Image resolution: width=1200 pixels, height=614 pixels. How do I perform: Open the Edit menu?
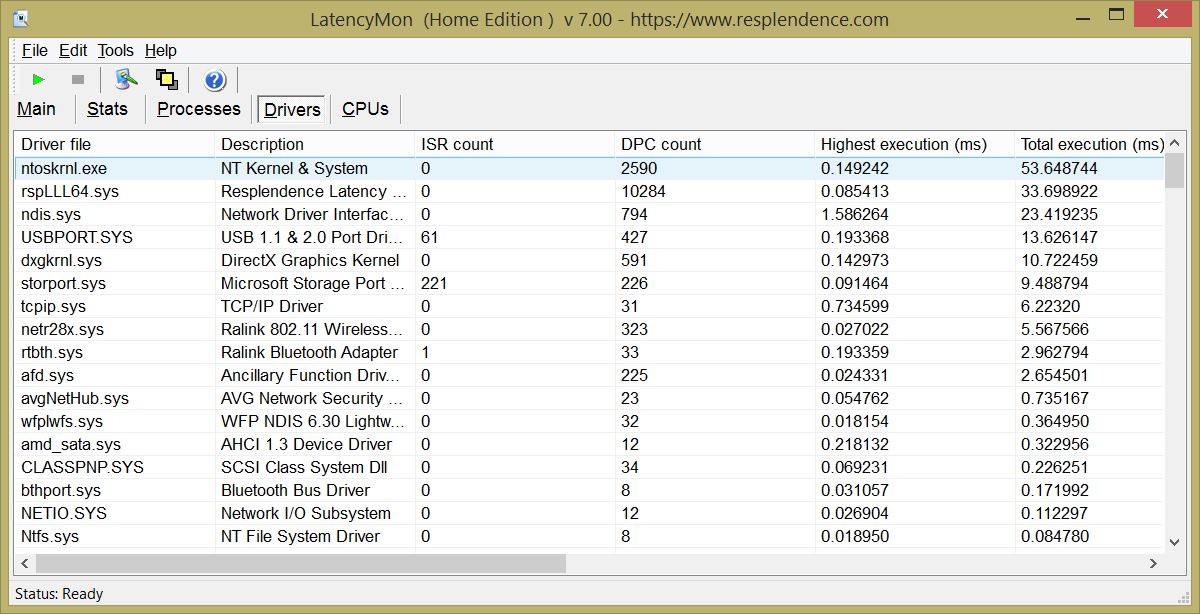click(x=73, y=50)
